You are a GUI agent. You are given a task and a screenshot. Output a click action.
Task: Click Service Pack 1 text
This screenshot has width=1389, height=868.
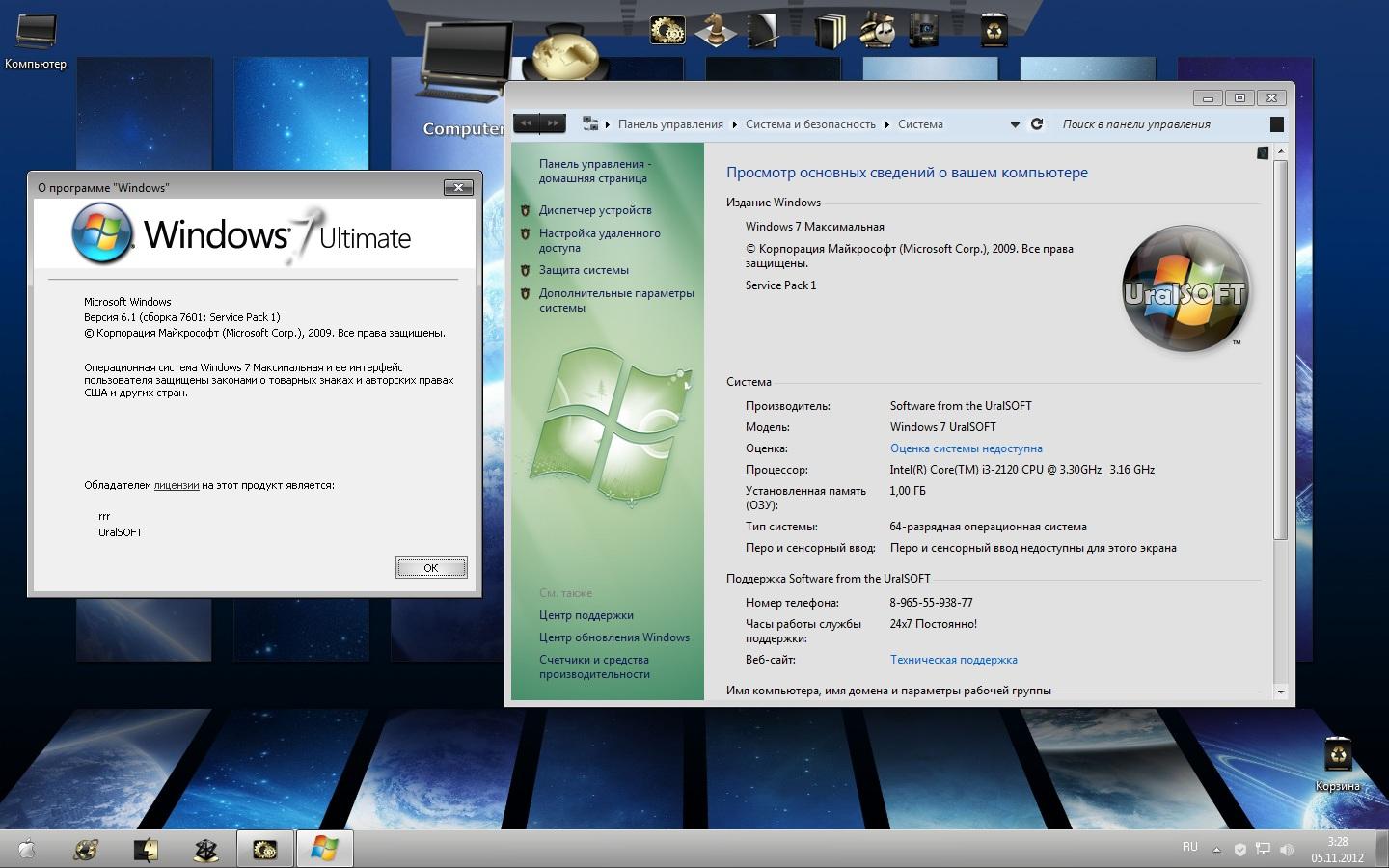point(780,285)
